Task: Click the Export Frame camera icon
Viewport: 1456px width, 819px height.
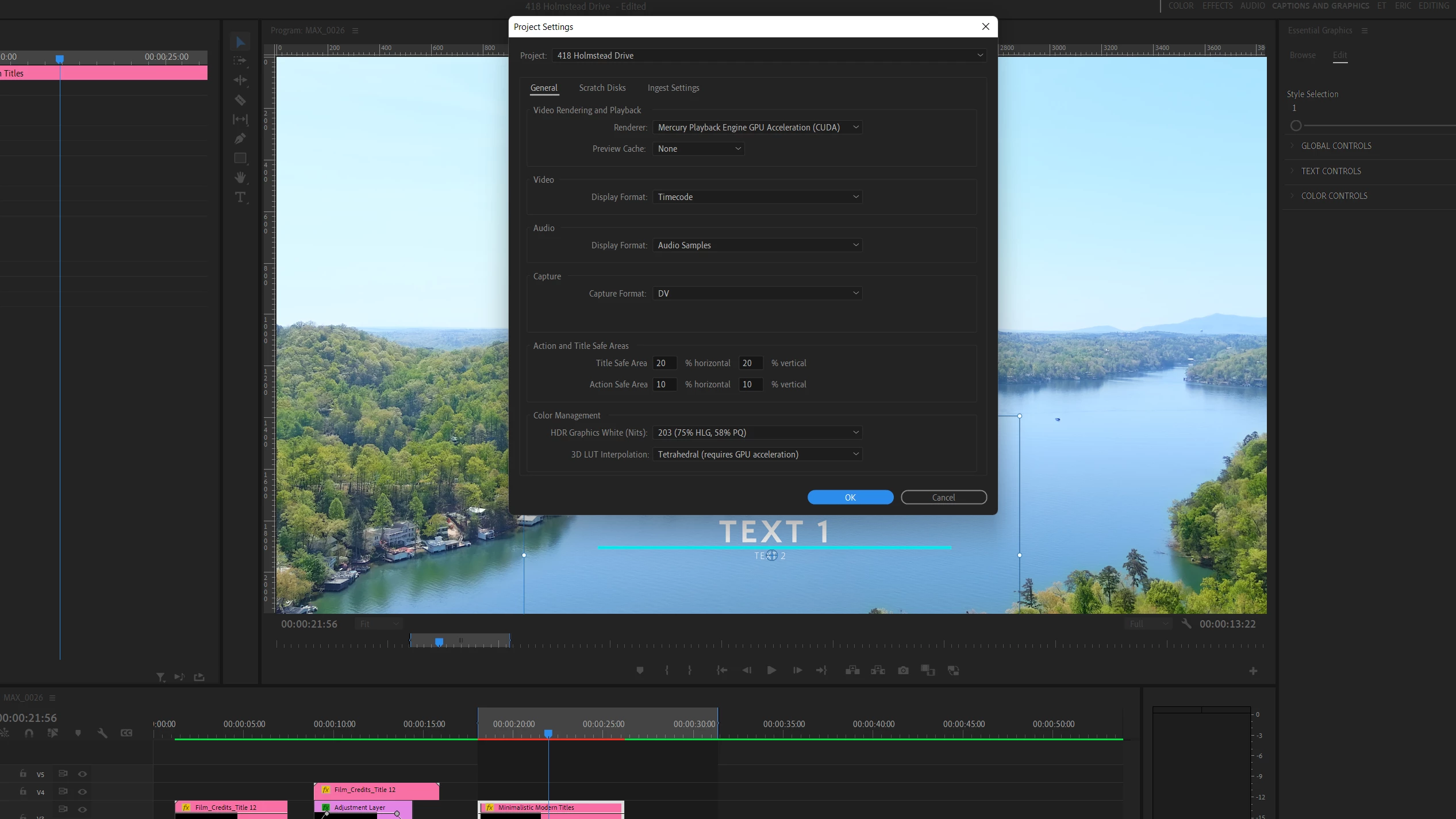Action: pos(903,670)
